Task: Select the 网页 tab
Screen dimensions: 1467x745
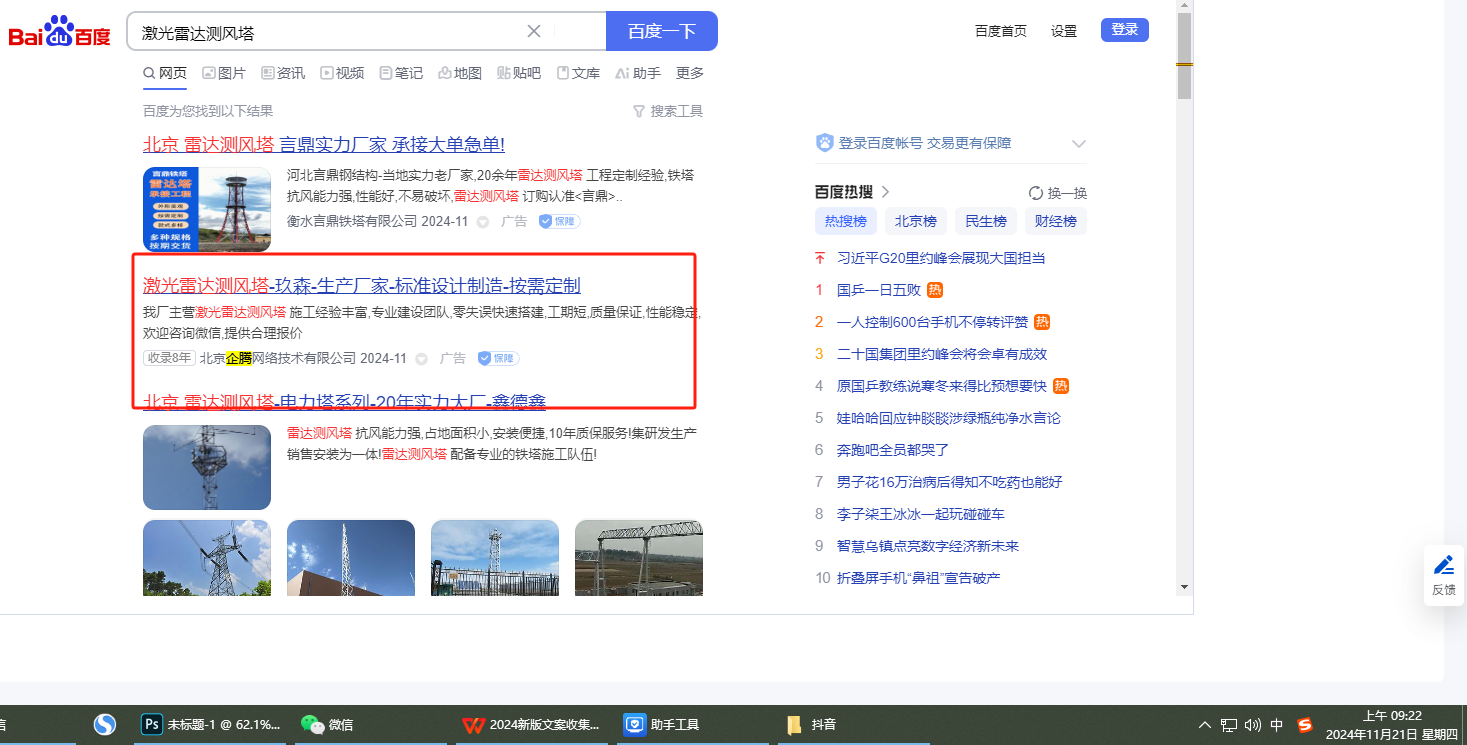Action: (x=165, y=73)
